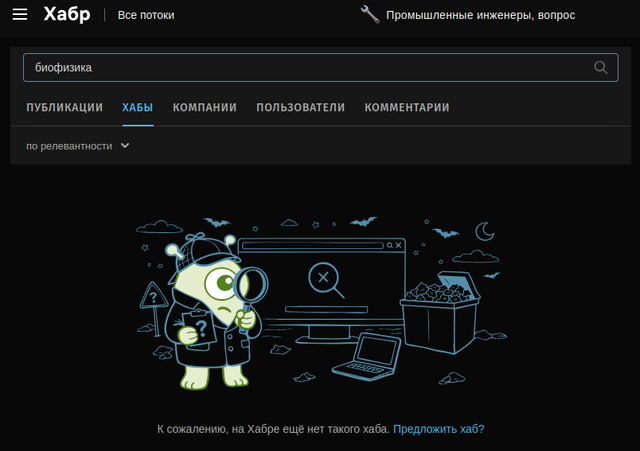Open the Промышленные инженеры, вопрос banner link
Viewport: 640px width, 451px height.
pos(480,15)
